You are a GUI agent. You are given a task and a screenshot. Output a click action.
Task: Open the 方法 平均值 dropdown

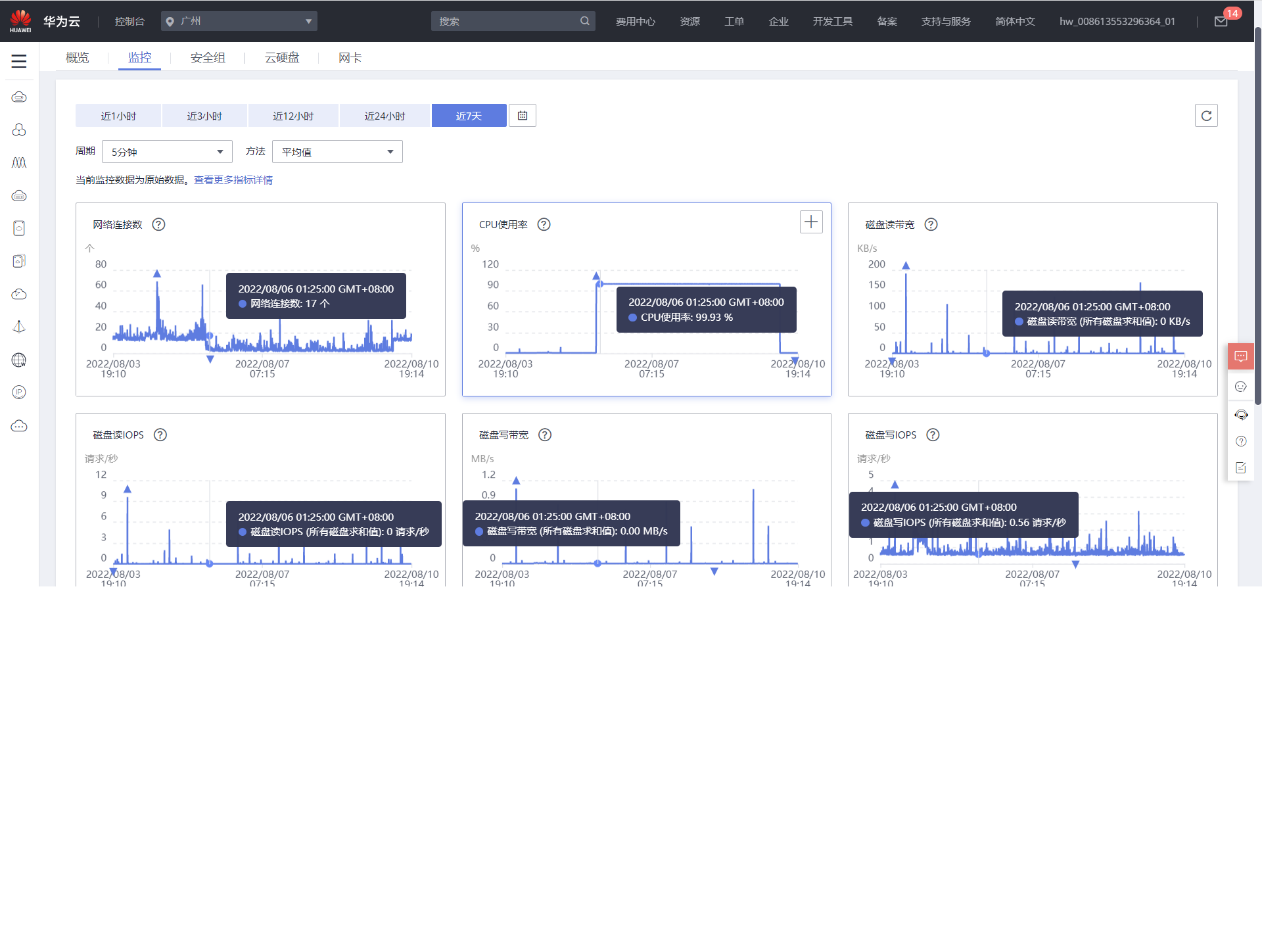click(337, 152)
